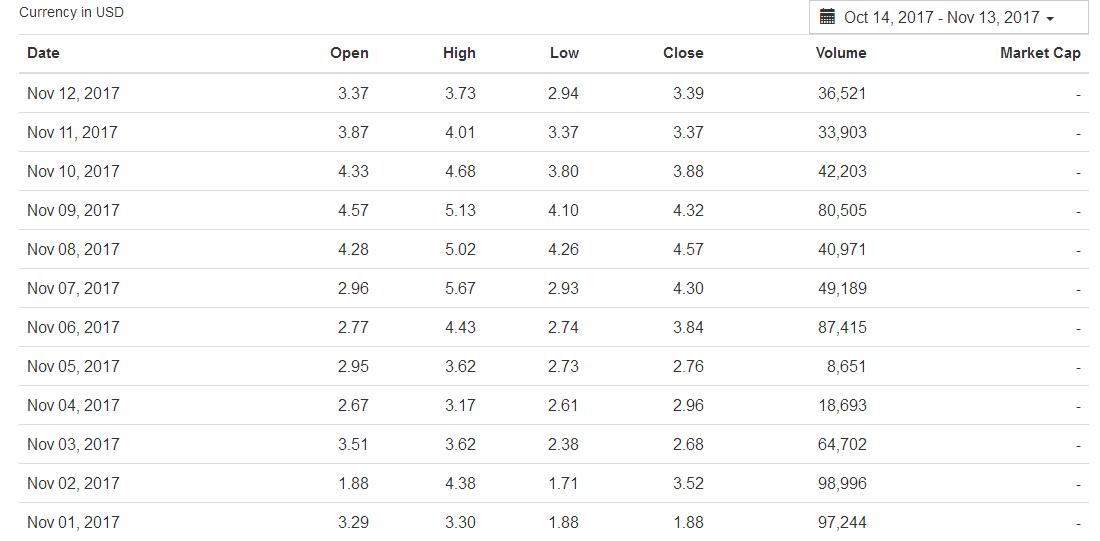Select the Nov 07, 2017 date cell
This screenshot has height=541, width=1100.
point(73,288)
